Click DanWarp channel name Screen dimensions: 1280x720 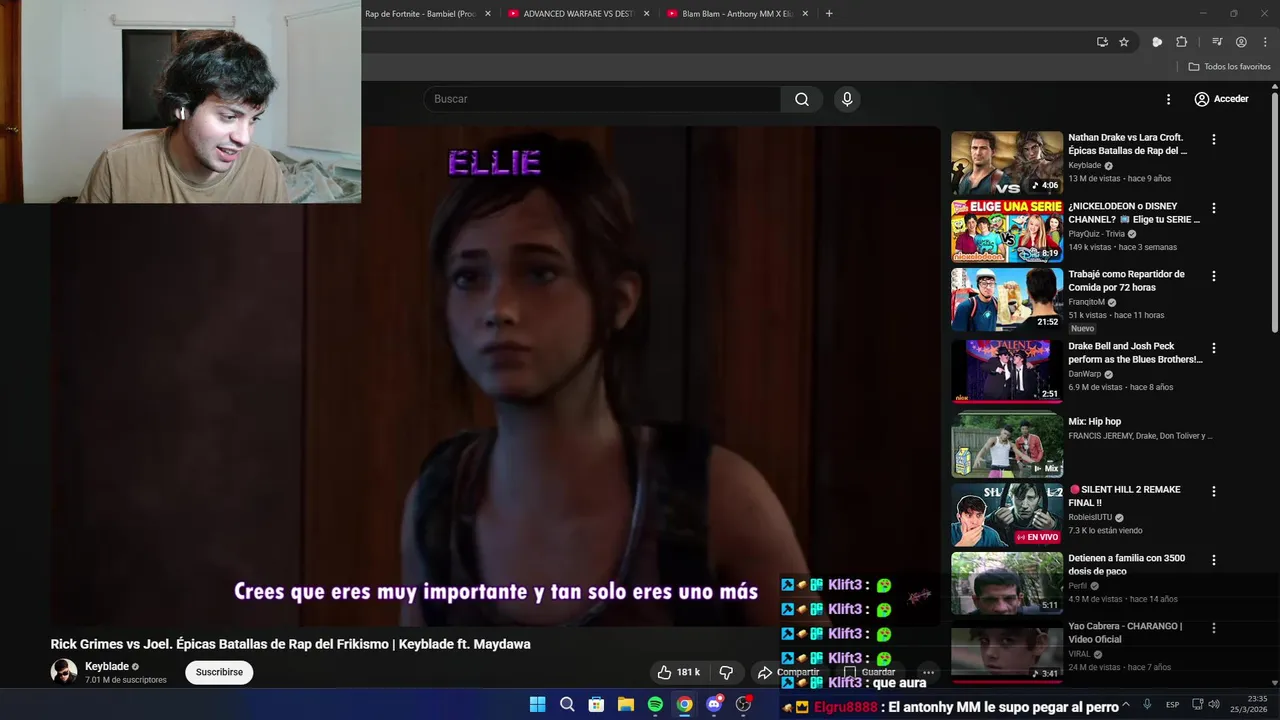(x=1085, y=374)
